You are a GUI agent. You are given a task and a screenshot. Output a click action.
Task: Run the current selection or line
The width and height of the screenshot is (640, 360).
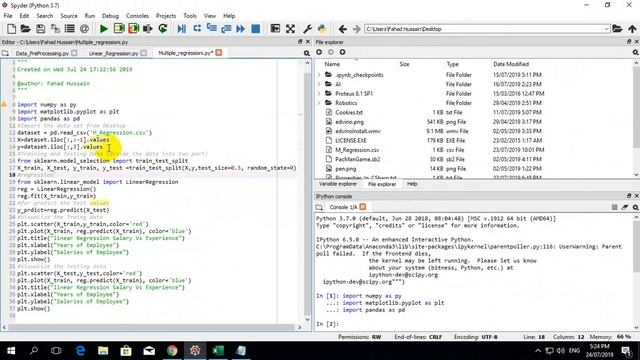(x=148, y=29)
